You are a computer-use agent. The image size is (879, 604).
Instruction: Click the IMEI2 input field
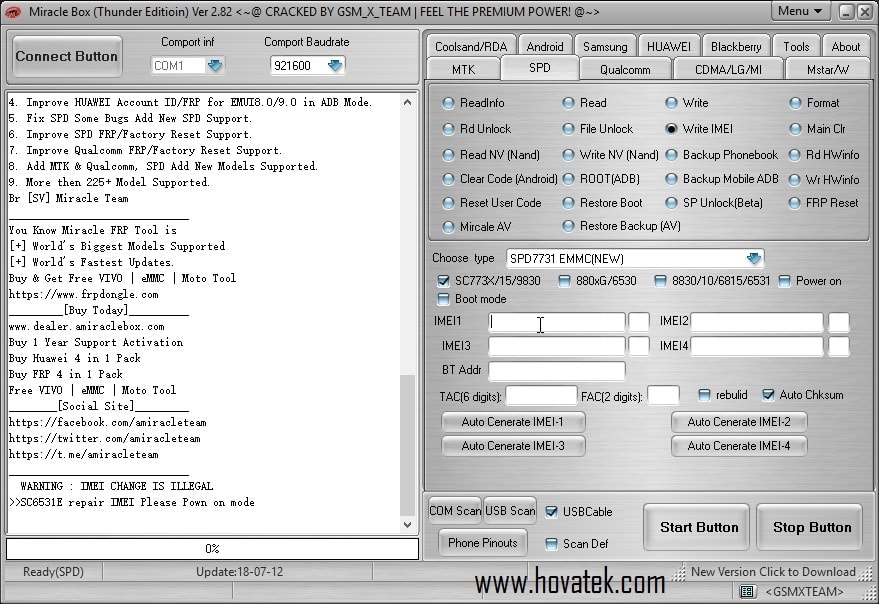pos(757,322)
